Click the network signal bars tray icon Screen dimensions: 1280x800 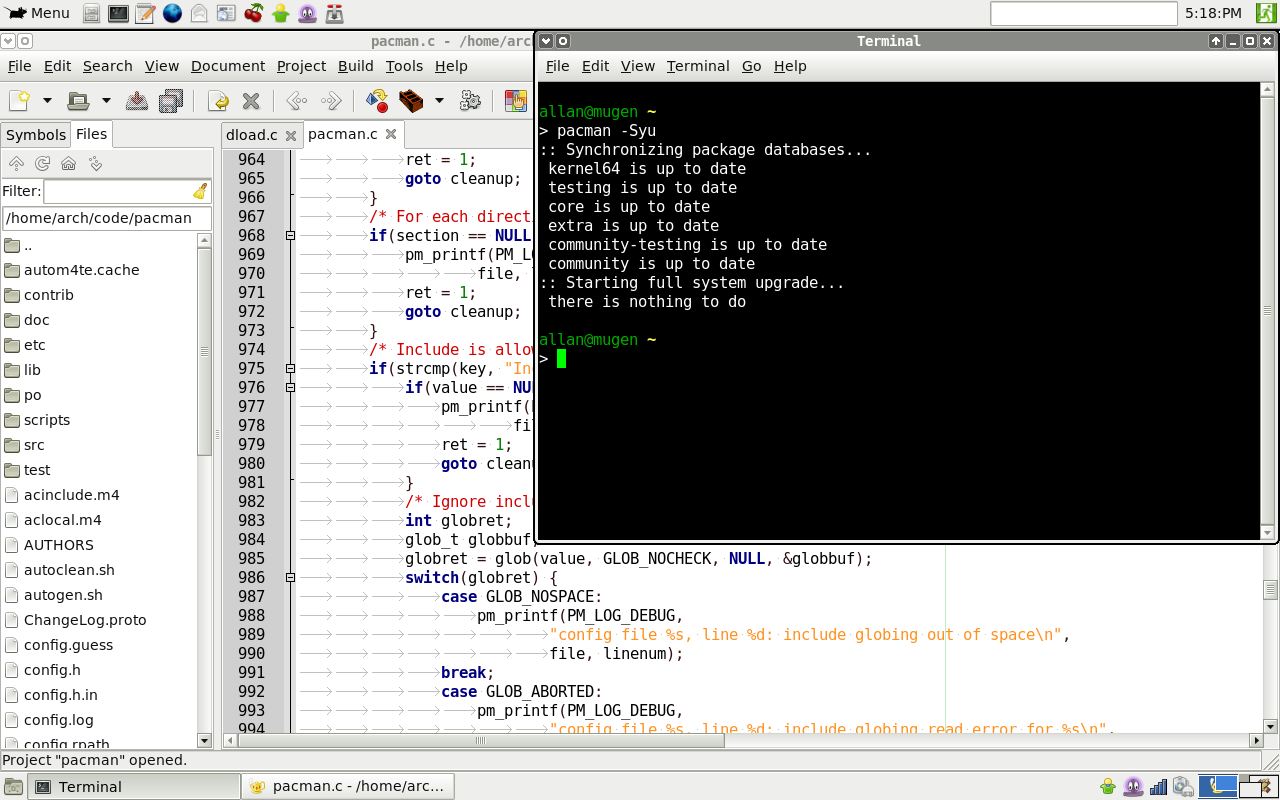pos(1159,787)
